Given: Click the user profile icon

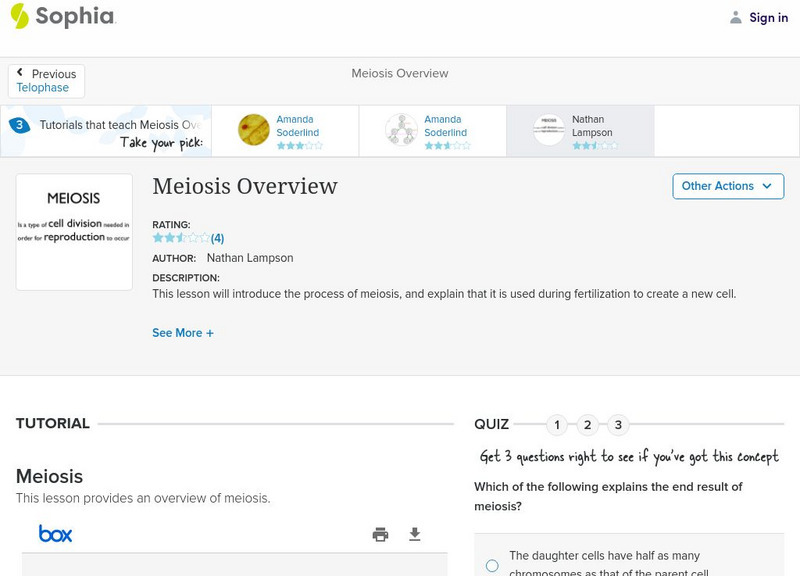Looking at the screenshot, I should pyautogui.click(x=736, y=17).
